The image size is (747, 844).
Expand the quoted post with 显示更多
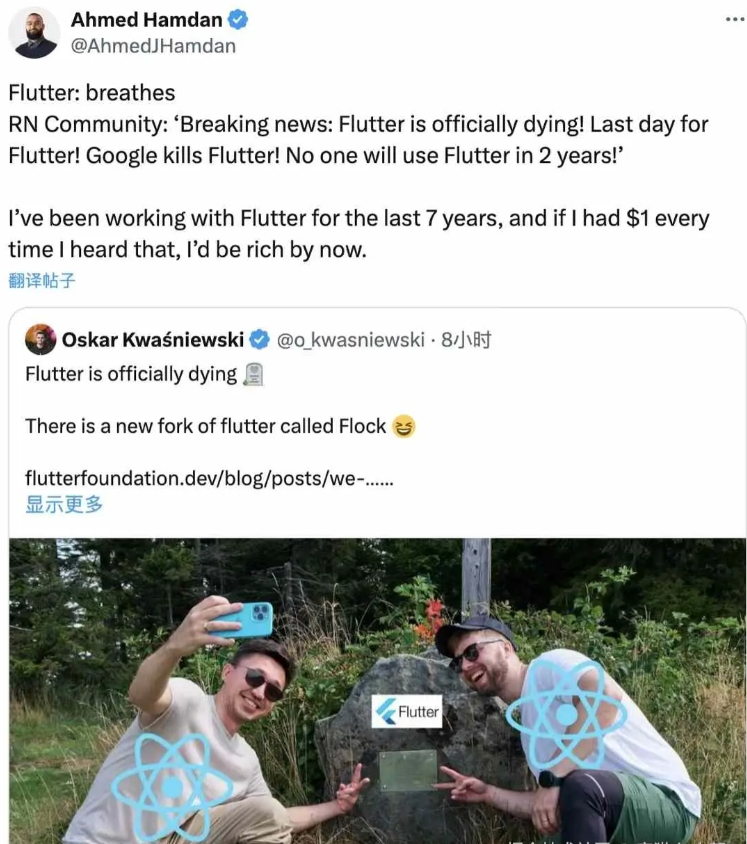point(64,504)
